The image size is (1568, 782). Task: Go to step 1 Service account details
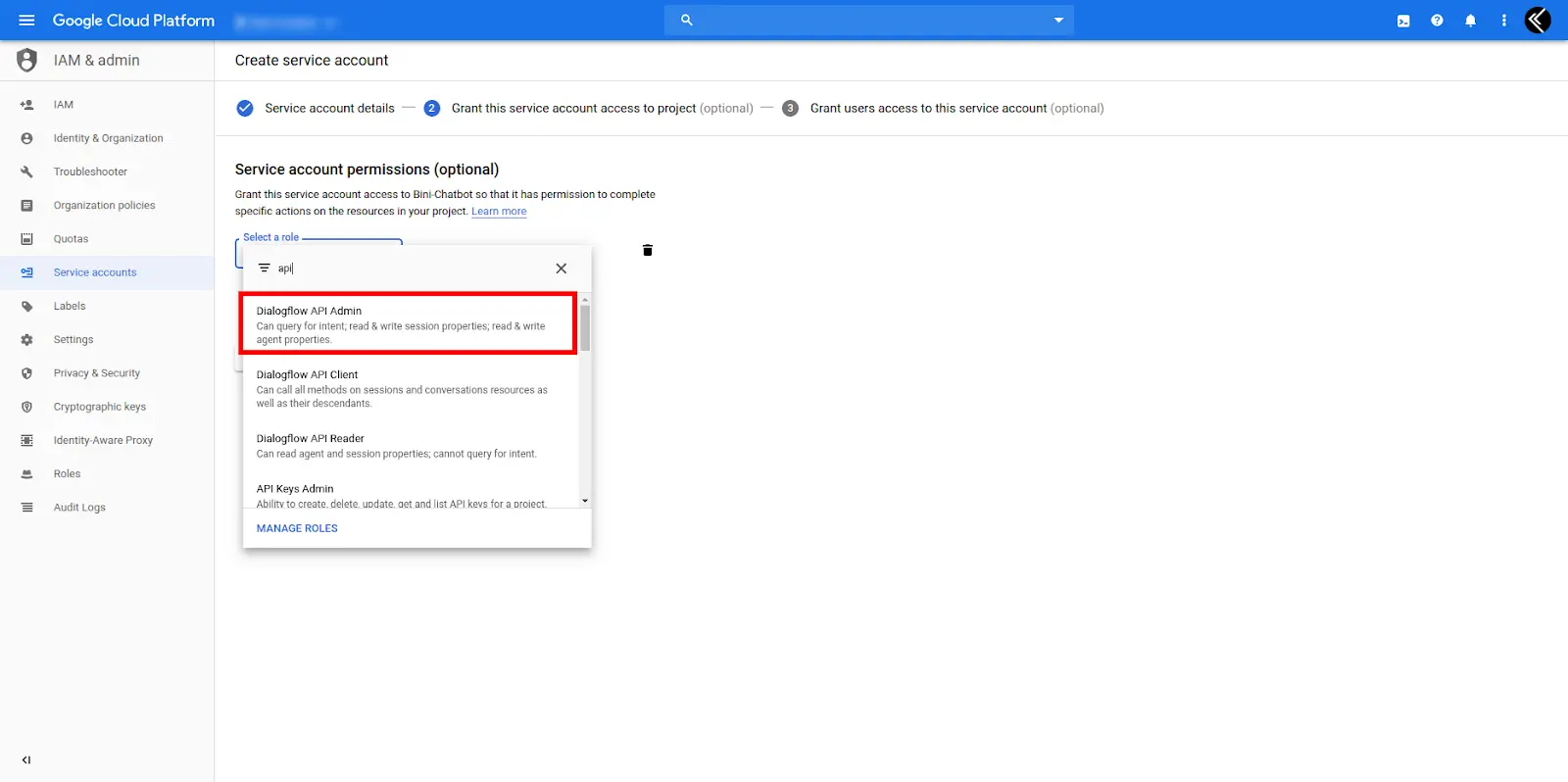pyautogui.click(x=316, y=108)
